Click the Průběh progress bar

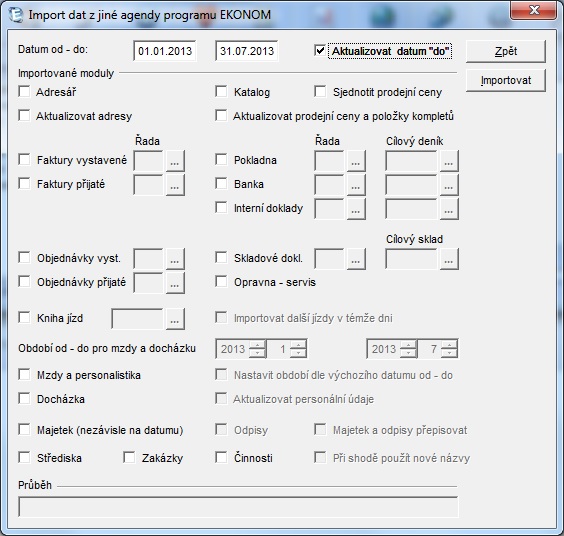238,507
